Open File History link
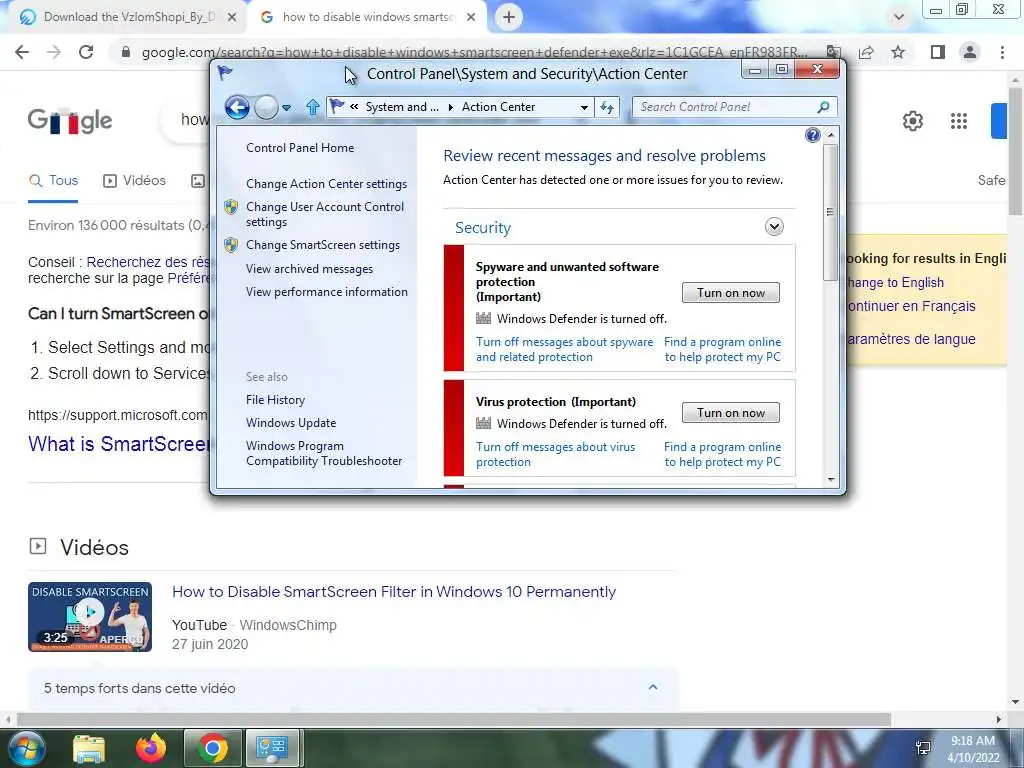 [x=275, y=400]
